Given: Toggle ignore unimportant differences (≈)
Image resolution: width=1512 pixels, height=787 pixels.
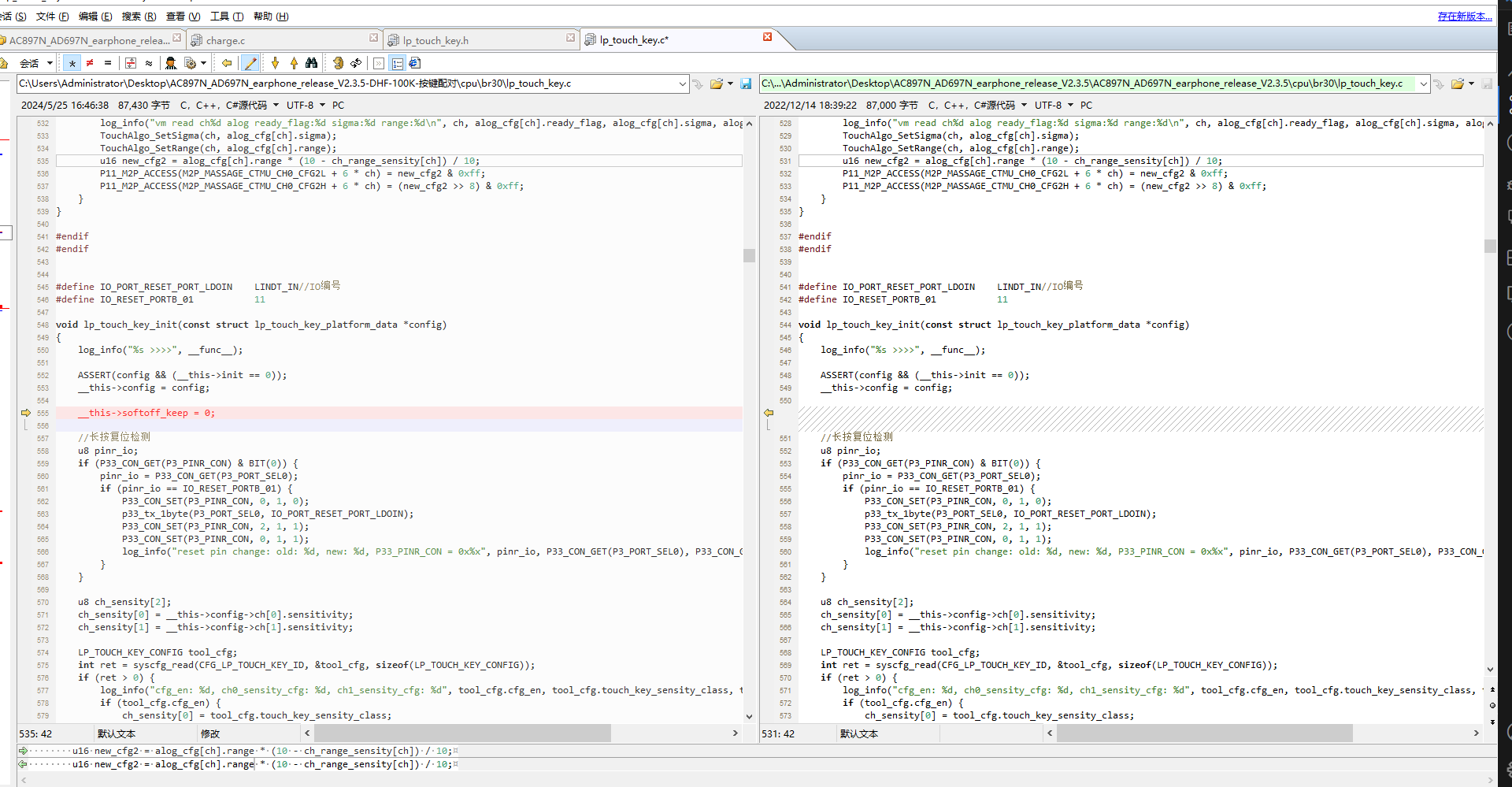Looking at the screenshot, I should tap(149, 63).
